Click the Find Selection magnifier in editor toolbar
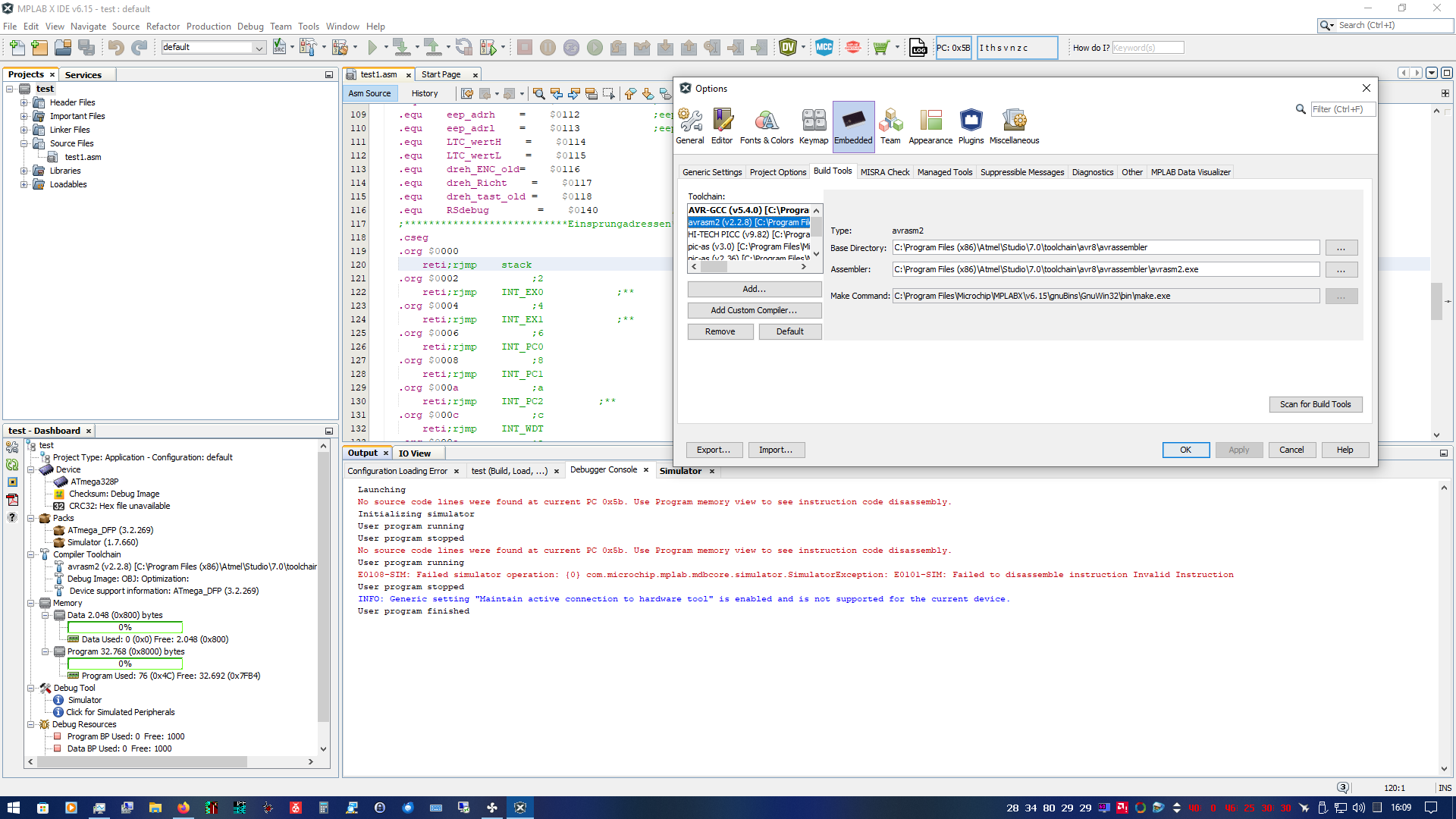1456x819 pixels. [538, 93]
